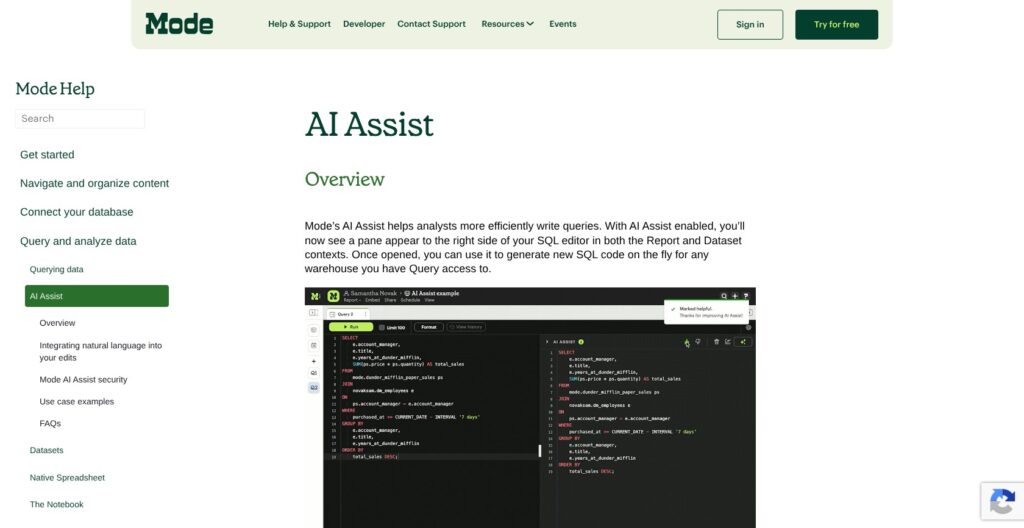Select Query and analyze data section

click(x=78, y=241)
